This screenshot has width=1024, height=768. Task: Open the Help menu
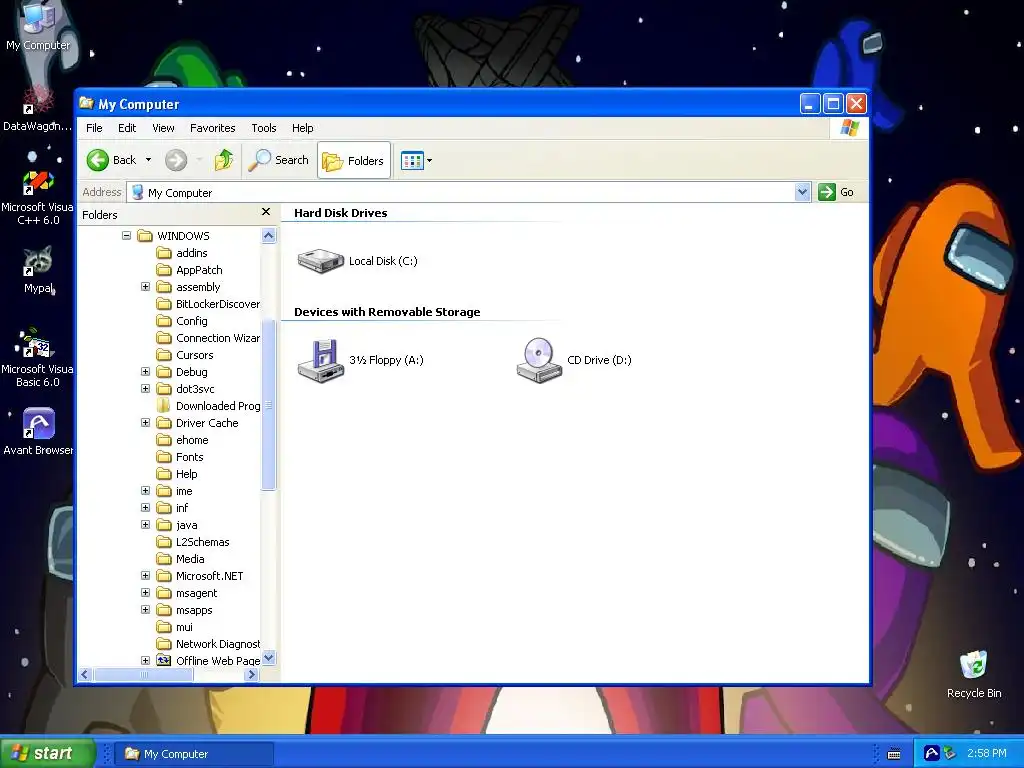302,128
